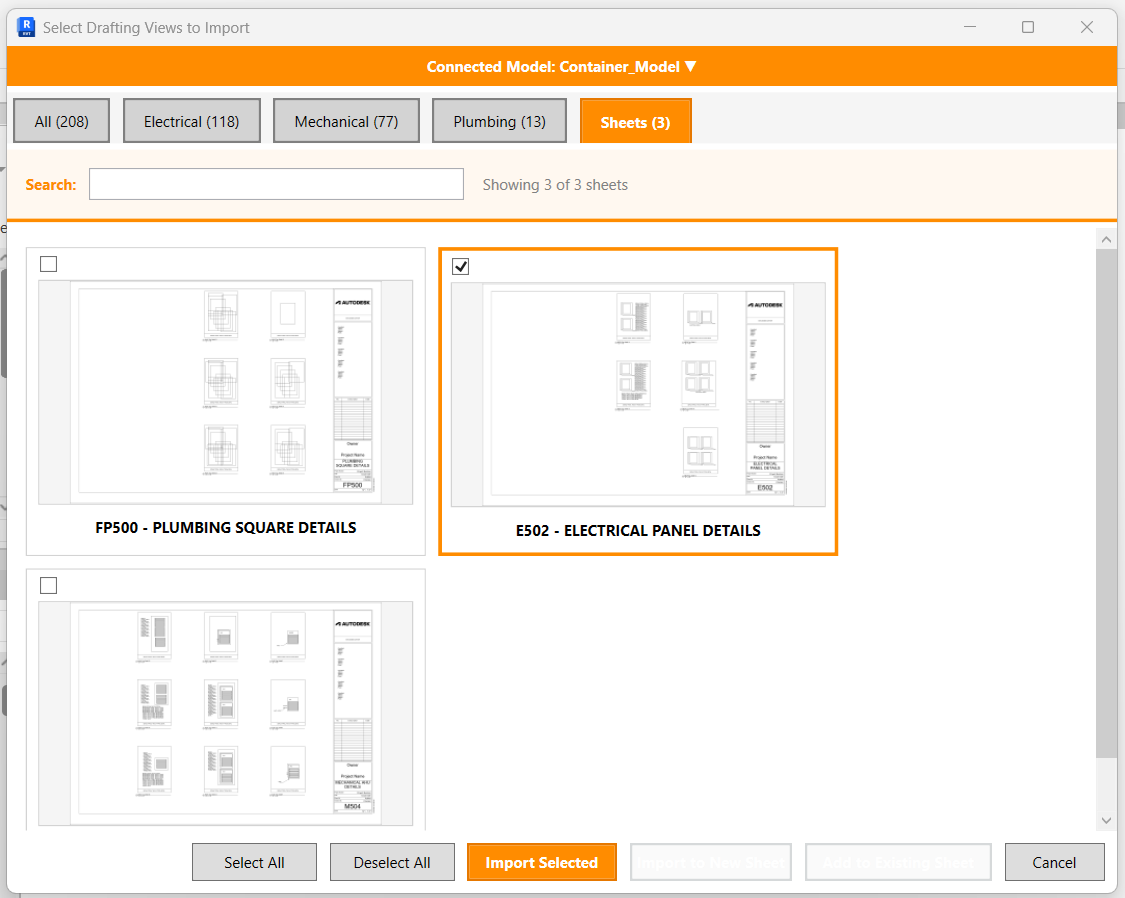Uncheck the E502 Electrical Panel Details checkbox
Screen dimensions: 1125x898
click(x=461, y=266)
